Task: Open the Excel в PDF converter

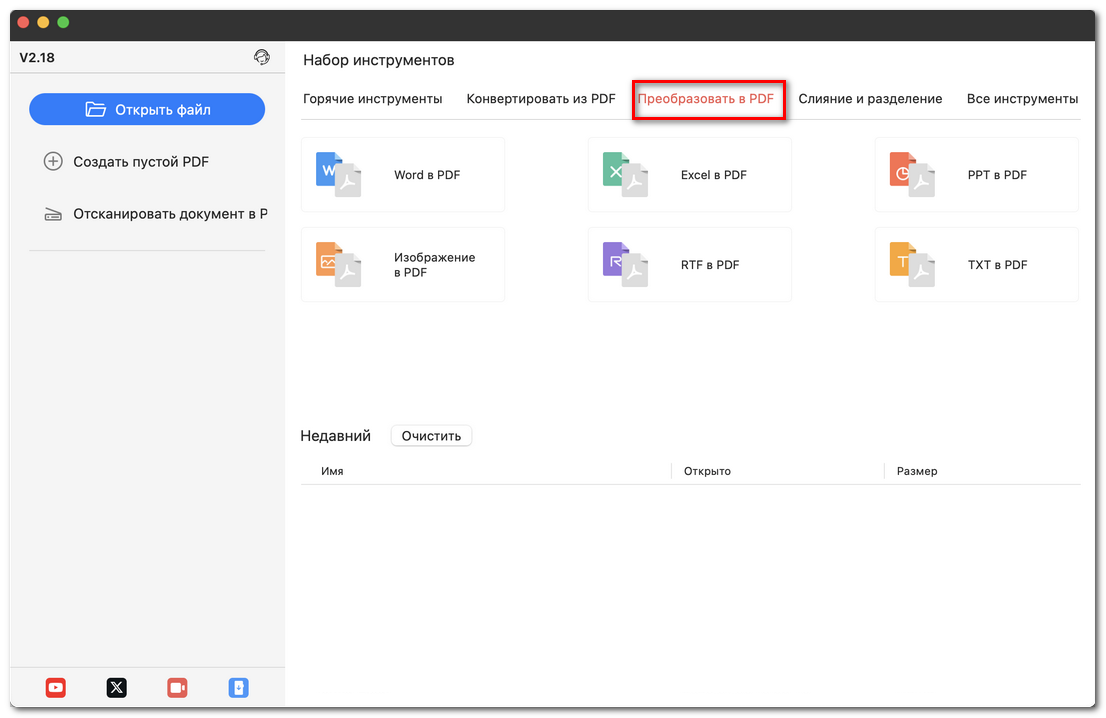Action: 689,174
